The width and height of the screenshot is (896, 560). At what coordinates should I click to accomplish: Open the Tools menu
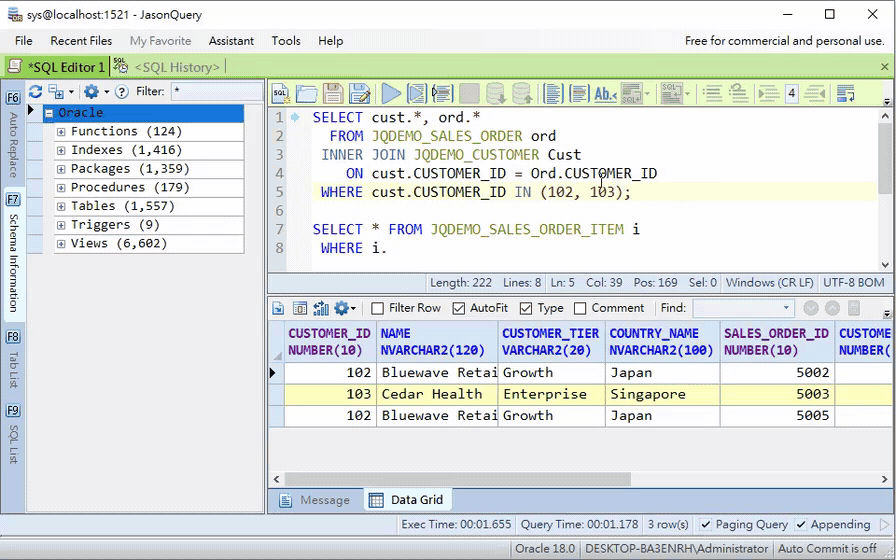286,41
